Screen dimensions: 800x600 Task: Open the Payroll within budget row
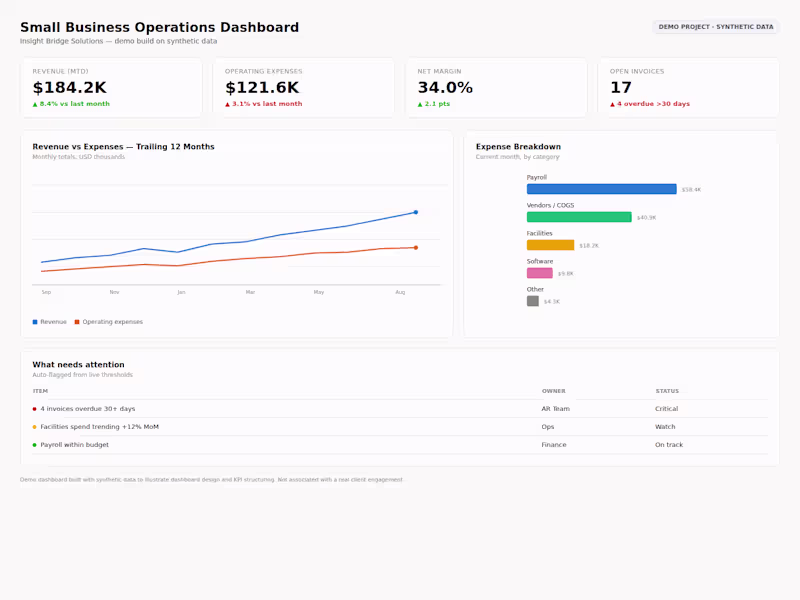click(400, 445)
